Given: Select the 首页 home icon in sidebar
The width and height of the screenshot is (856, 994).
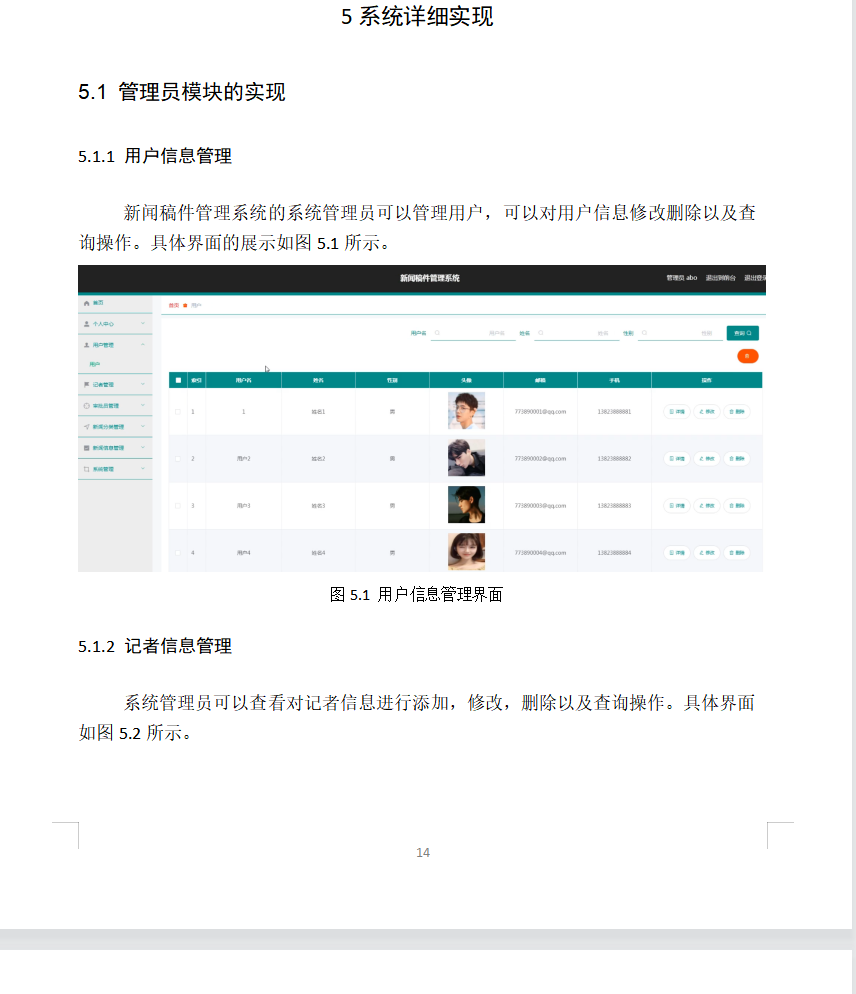Looking at the screenshot, I should point(86,303).
